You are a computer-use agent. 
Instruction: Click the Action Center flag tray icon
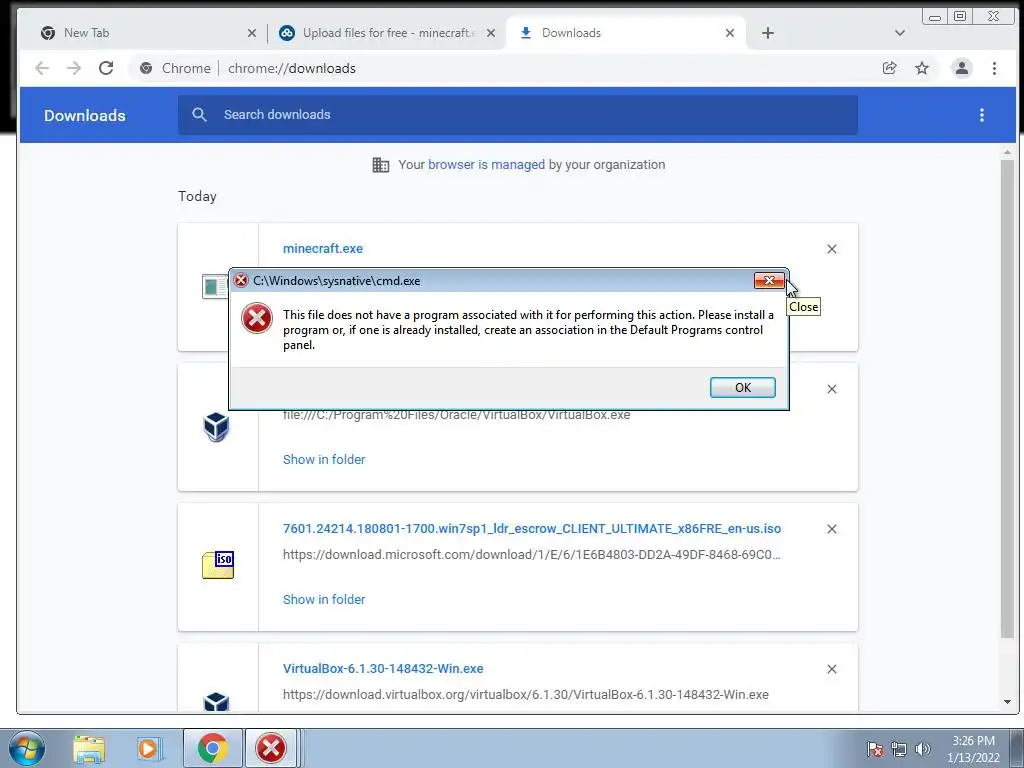point(874,749)
